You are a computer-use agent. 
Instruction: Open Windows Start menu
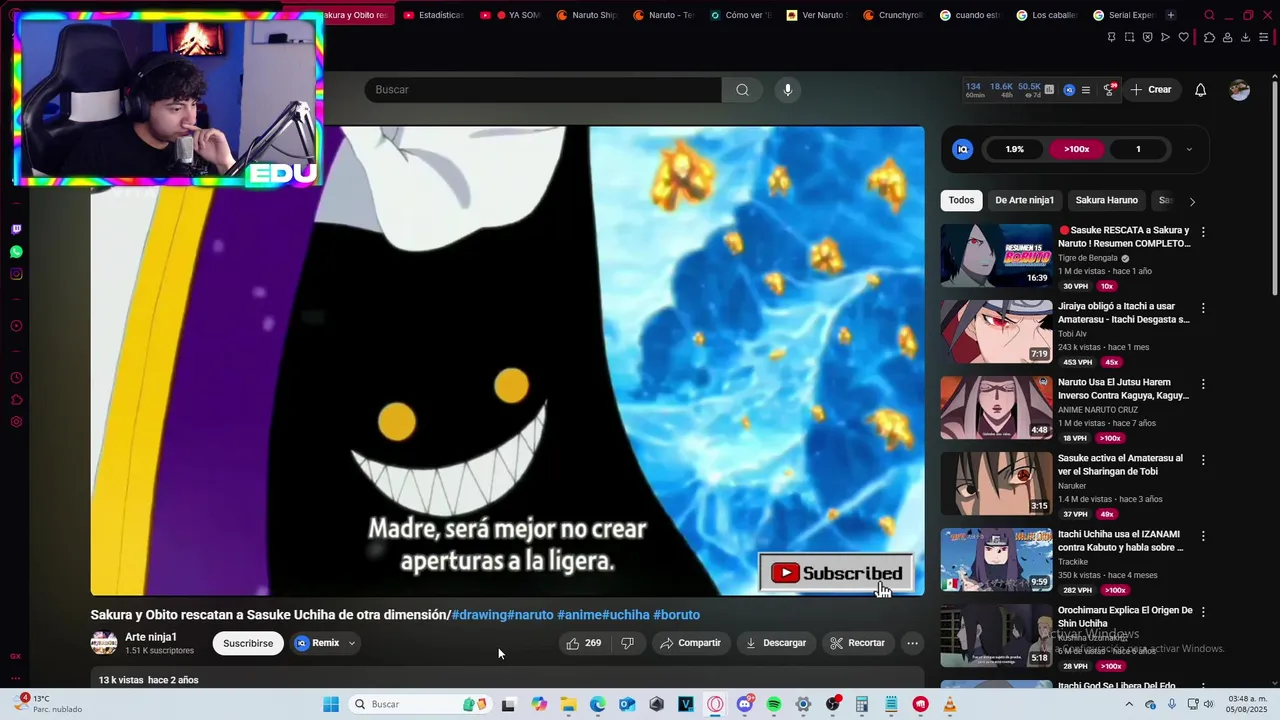click(x=331, y=704)
